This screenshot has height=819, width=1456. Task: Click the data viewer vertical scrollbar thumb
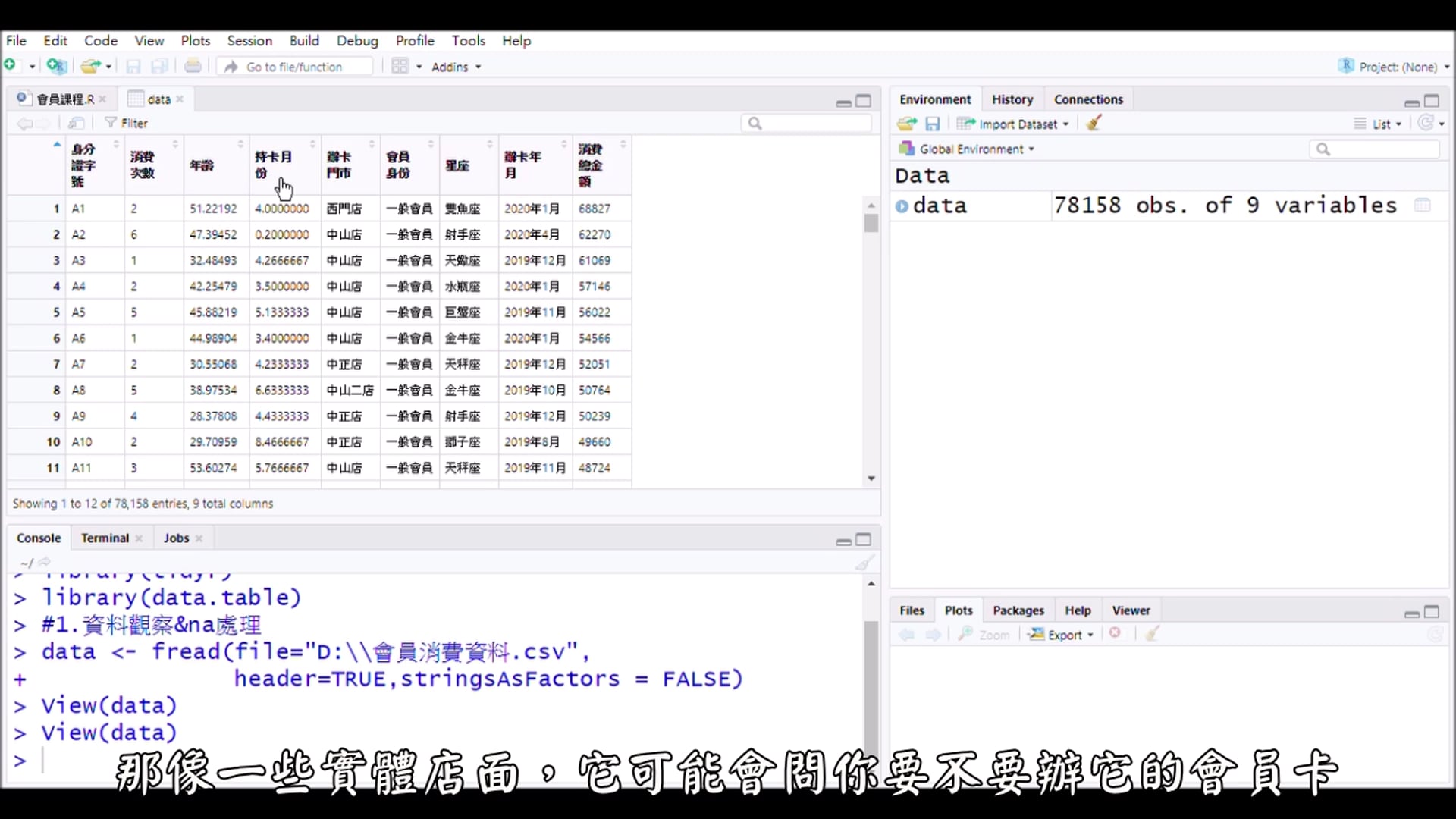click(x=871, y=224)
